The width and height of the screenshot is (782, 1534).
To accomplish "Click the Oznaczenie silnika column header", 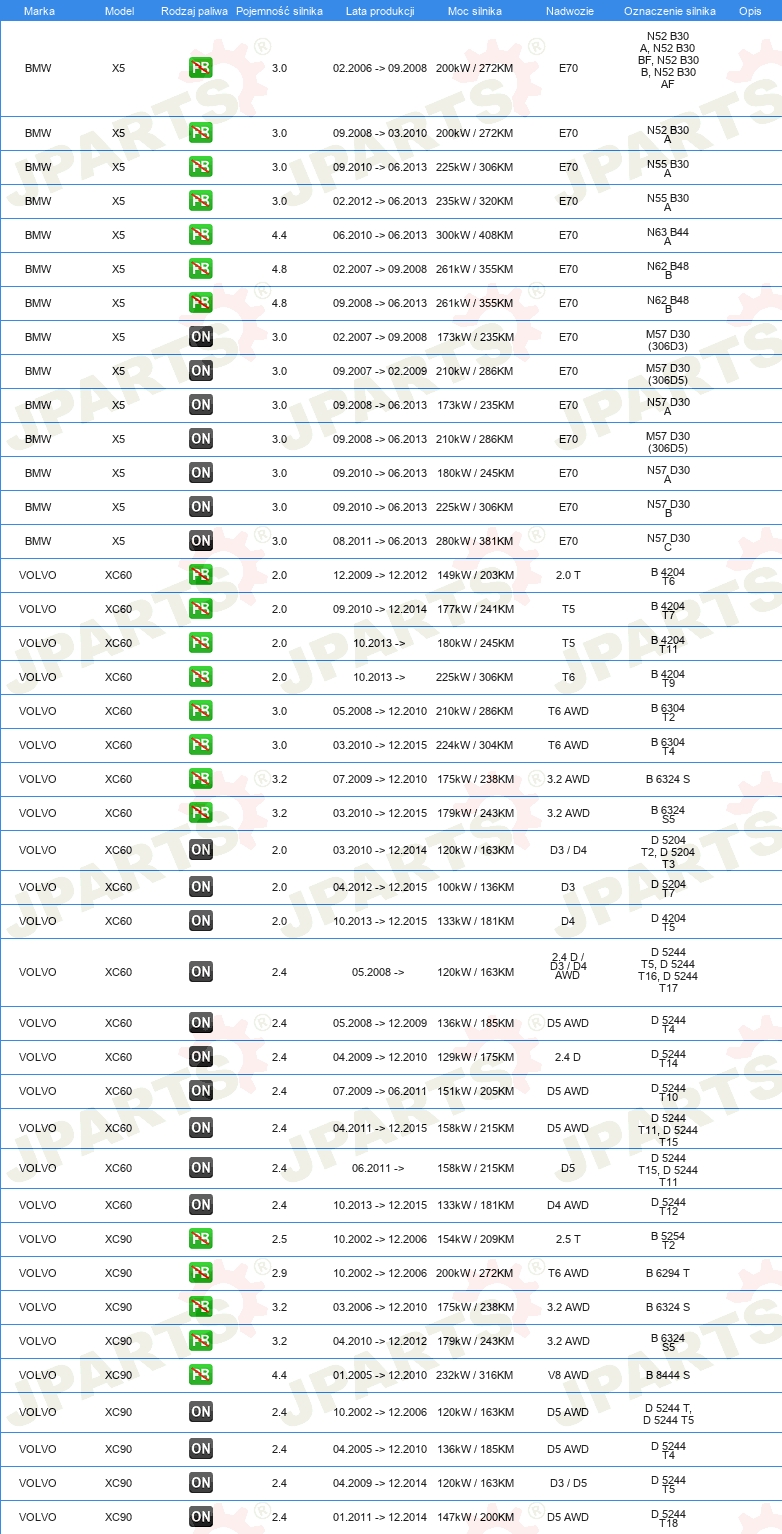I will tap(669, 11).
